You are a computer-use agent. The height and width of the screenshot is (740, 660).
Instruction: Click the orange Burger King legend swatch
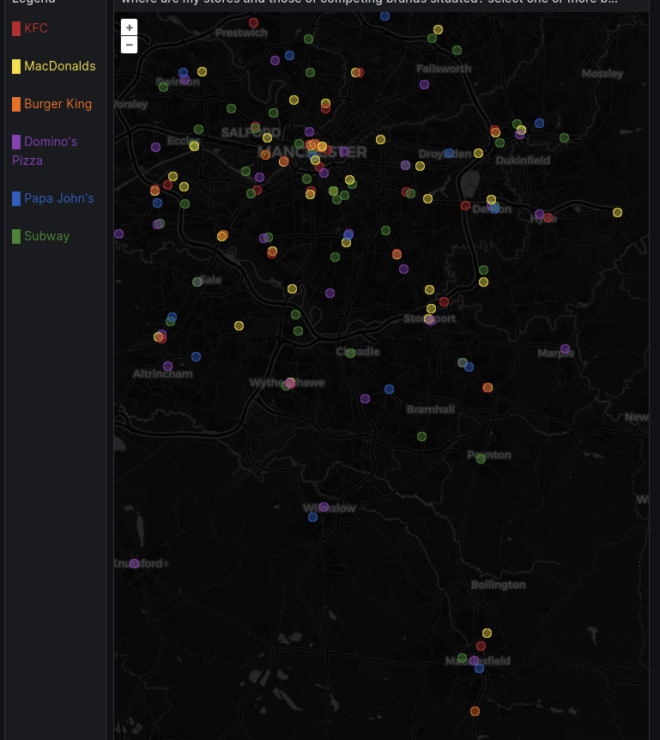[x=16, y=104]
